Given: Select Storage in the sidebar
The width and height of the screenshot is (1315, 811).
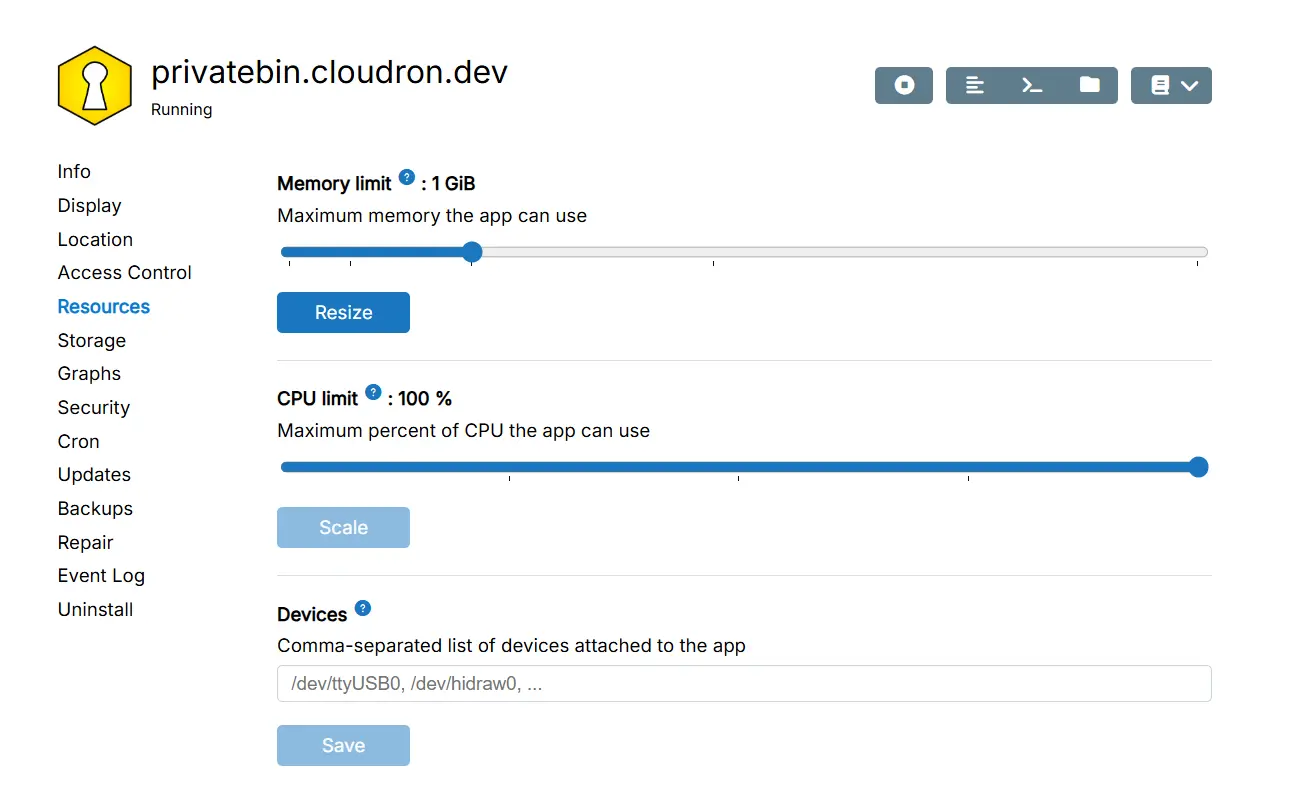Looking at the screenshot, I should tap(92, 341).
